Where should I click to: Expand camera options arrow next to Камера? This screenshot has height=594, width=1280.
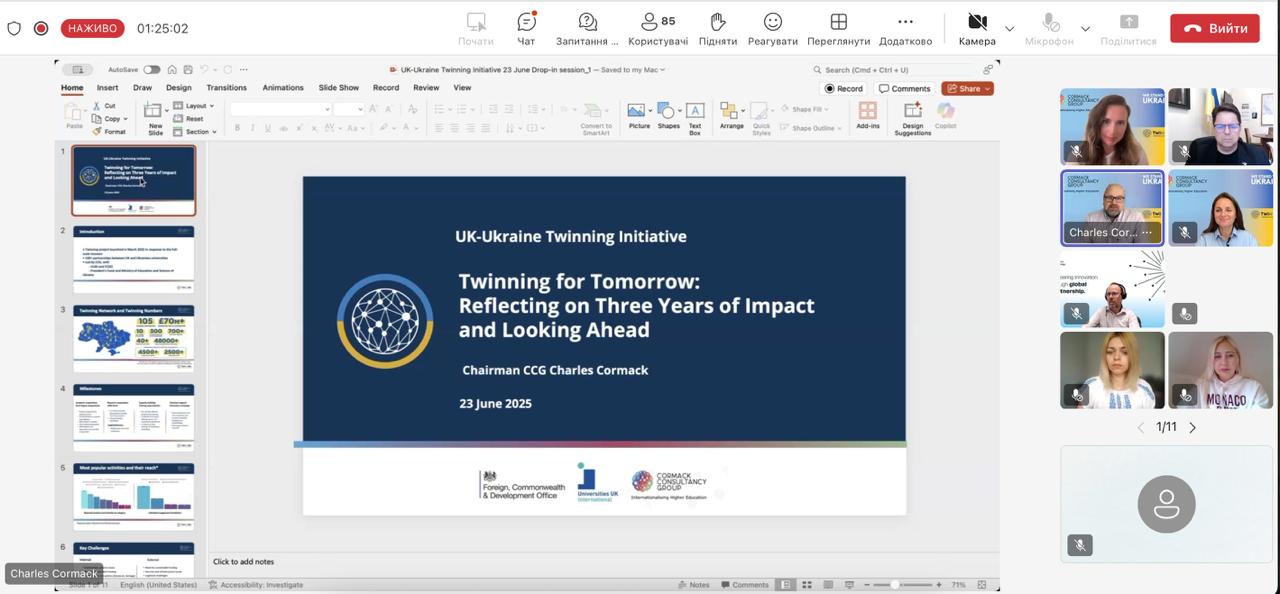1010,29
